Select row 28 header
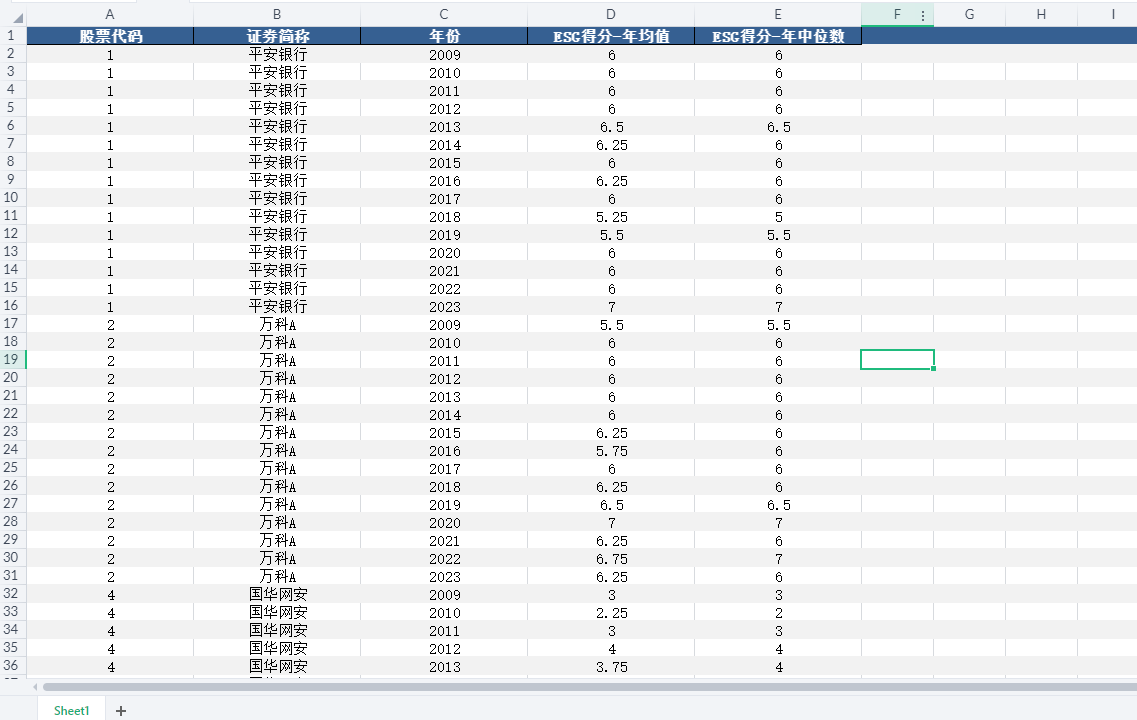Screen dimensions: 1137x720 click(x=11, y=521)
